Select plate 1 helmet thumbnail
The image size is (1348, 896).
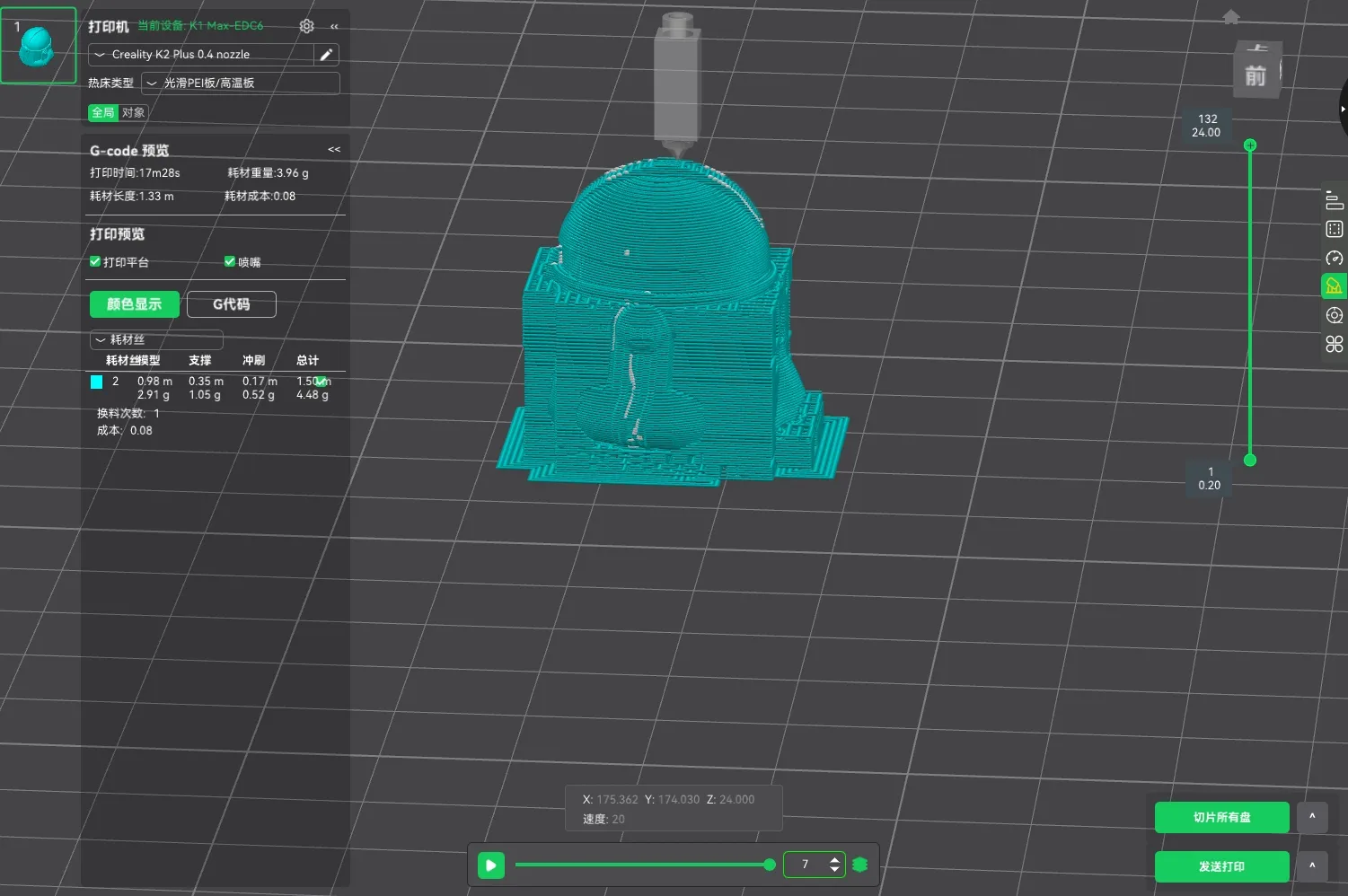click(x=39, y=46)
